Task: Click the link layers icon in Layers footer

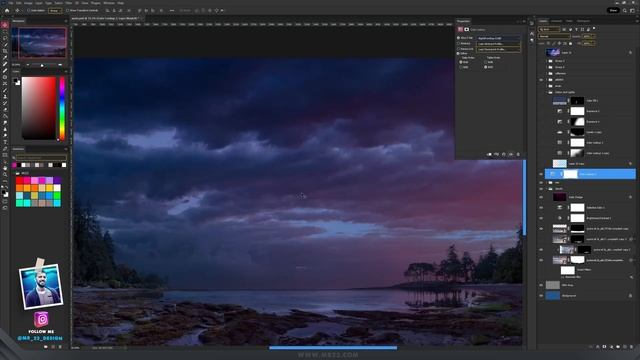Action: [x=591, y=347]
